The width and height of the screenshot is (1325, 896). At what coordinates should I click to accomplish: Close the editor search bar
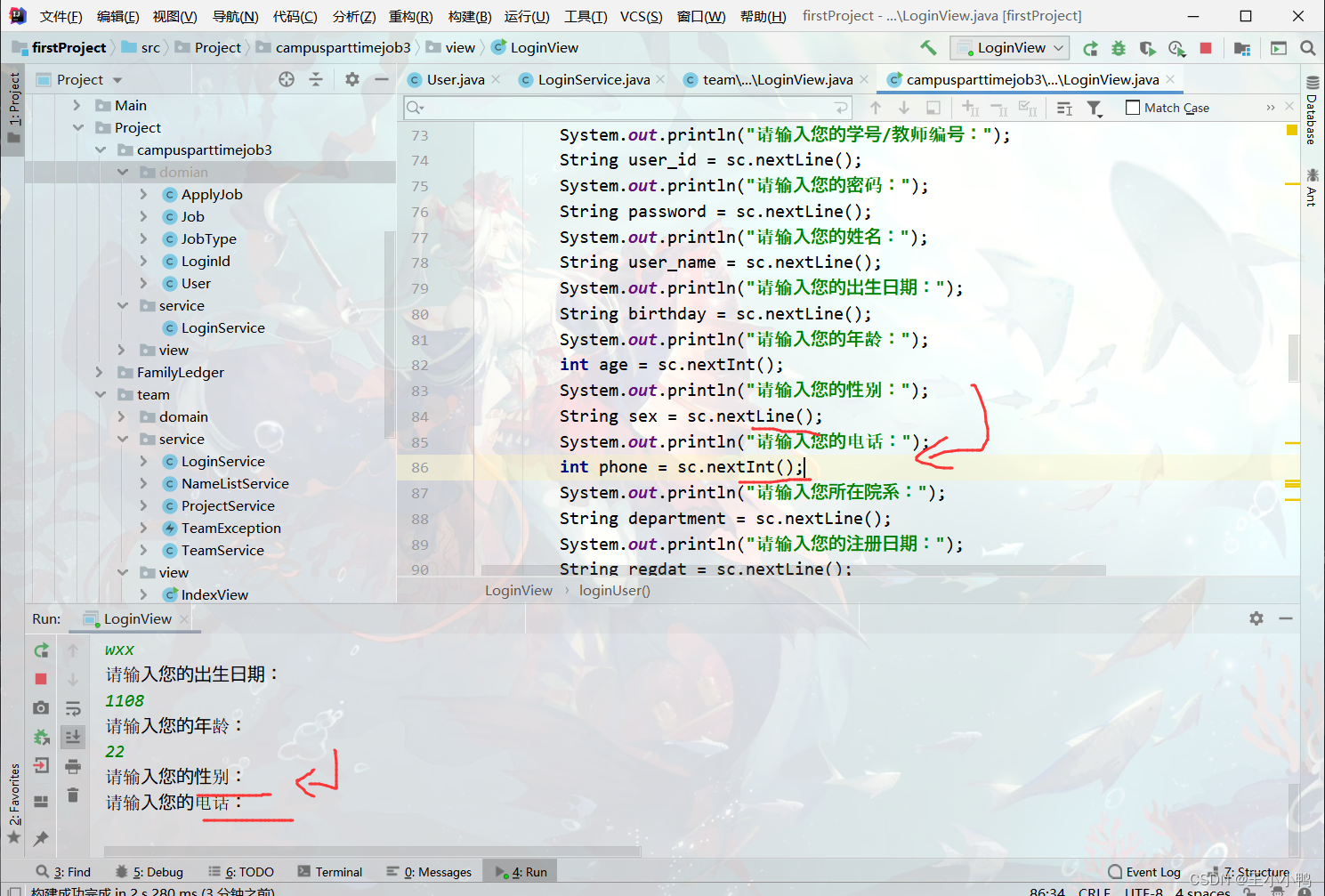click(1289, 107)
